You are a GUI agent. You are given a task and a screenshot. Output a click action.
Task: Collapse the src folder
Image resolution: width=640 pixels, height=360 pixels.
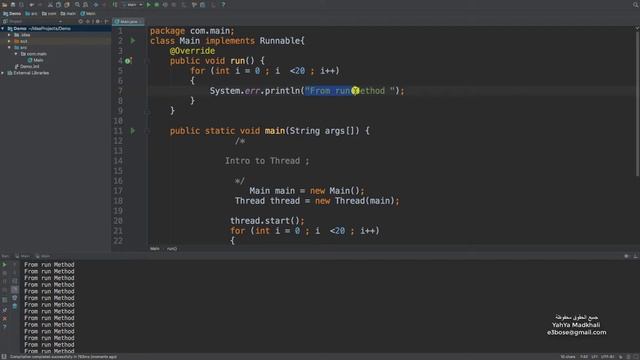tap(9, 47)
